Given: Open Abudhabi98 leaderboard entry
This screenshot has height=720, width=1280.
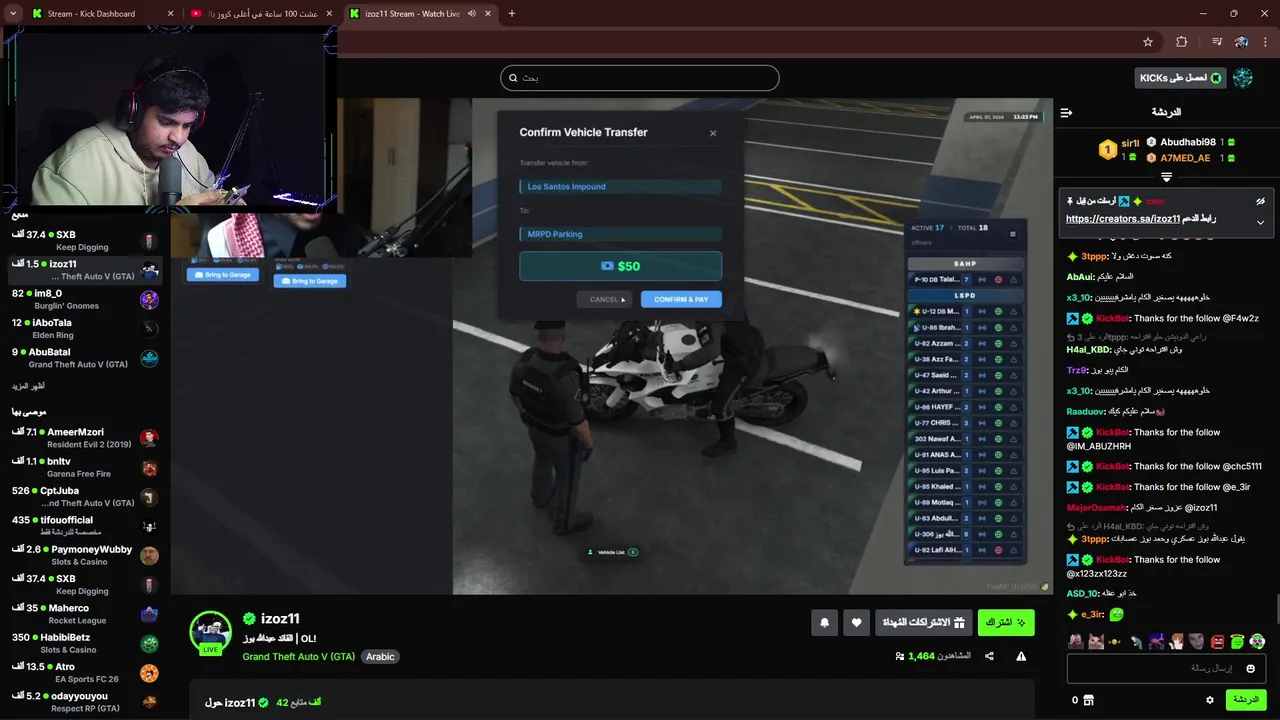Looking at the screenshot, I should pyautogui.click(x=1190, y=142).
